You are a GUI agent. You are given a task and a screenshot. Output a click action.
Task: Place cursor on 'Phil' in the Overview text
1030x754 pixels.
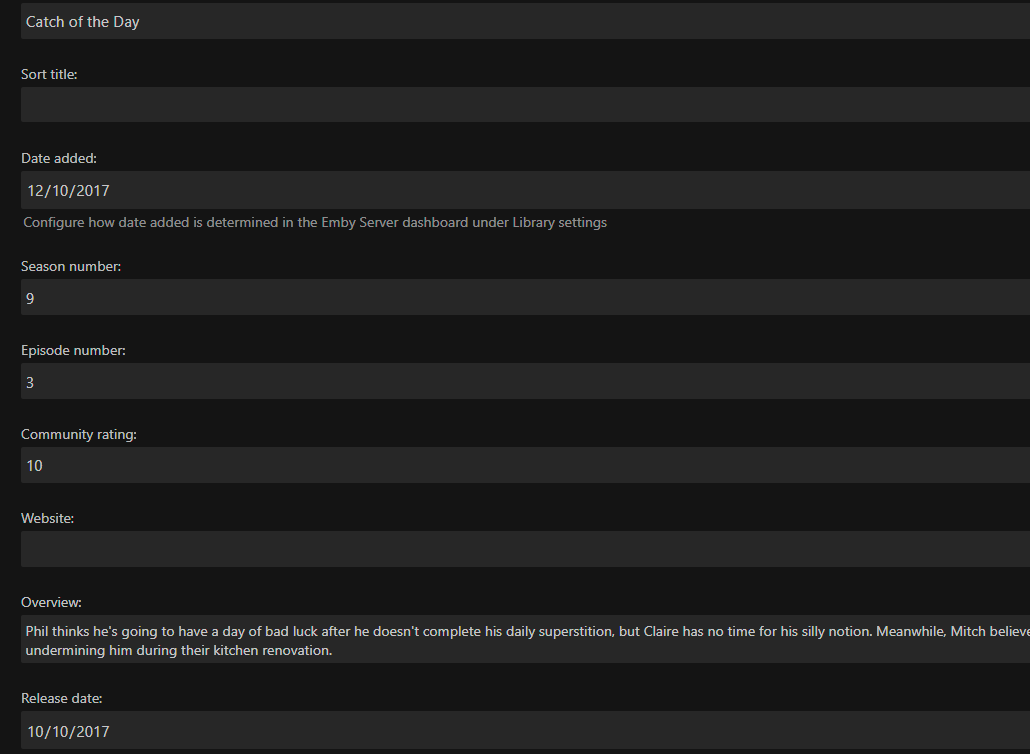[38, 631]
